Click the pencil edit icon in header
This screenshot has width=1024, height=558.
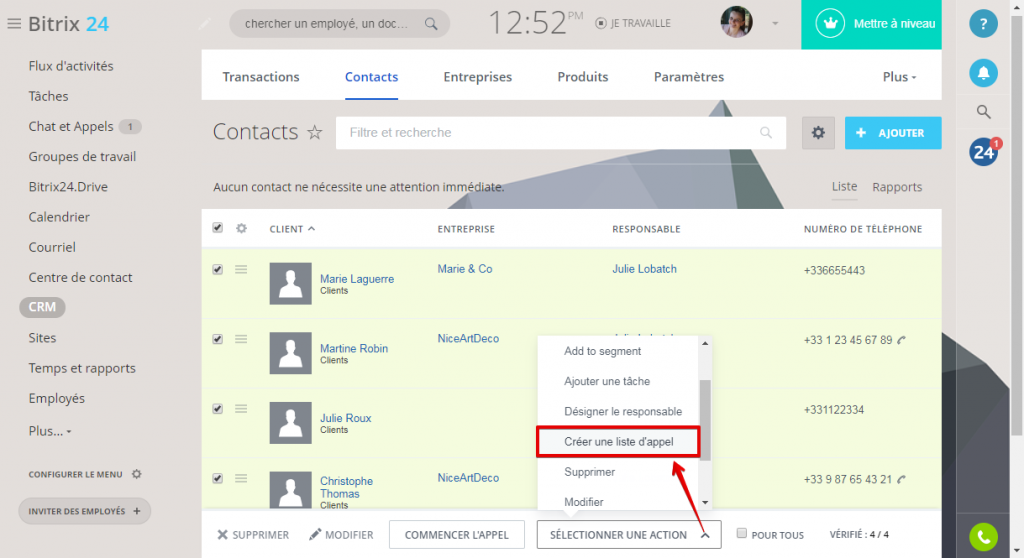tap(204, 24)
